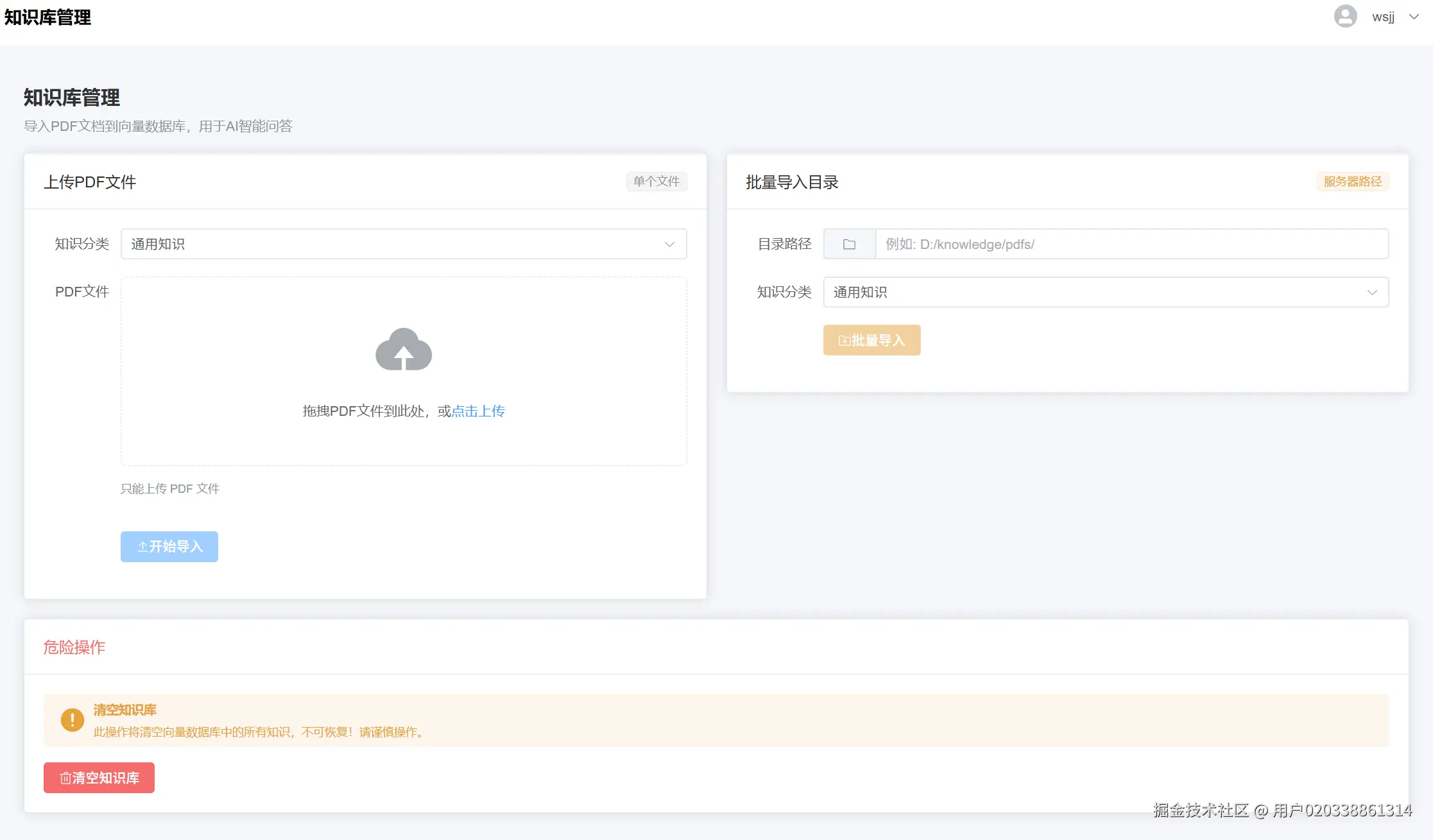
Task: Click the folder icon beside directory path
Action: (x=849, y=244)
